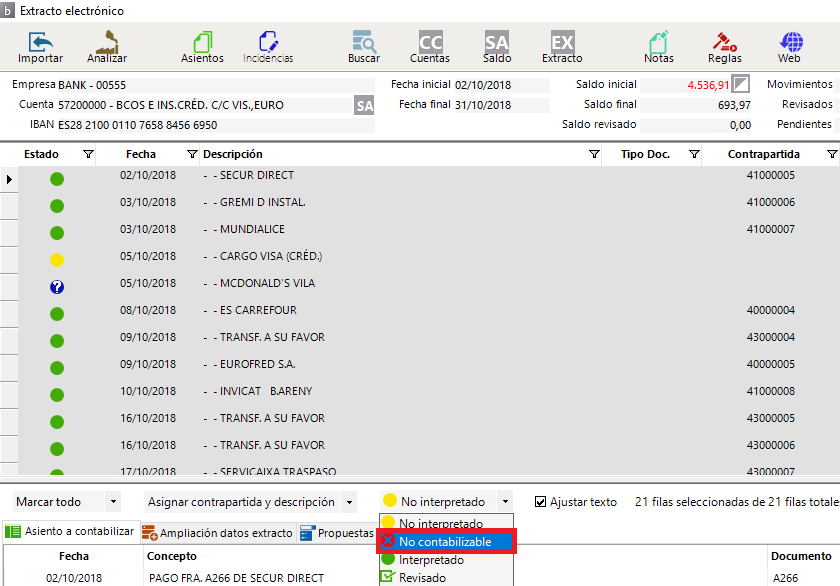Expand the Asignar contrapartida y descripción arrow
The width and height of the screenshot is (840, 586).
(349, 502)
